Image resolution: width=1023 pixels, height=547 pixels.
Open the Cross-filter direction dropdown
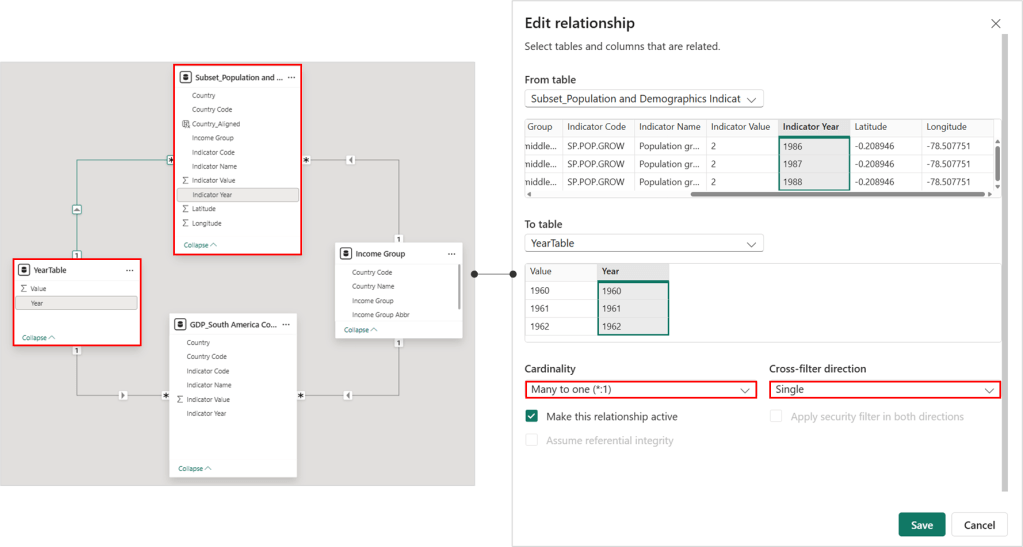[884, 390]
